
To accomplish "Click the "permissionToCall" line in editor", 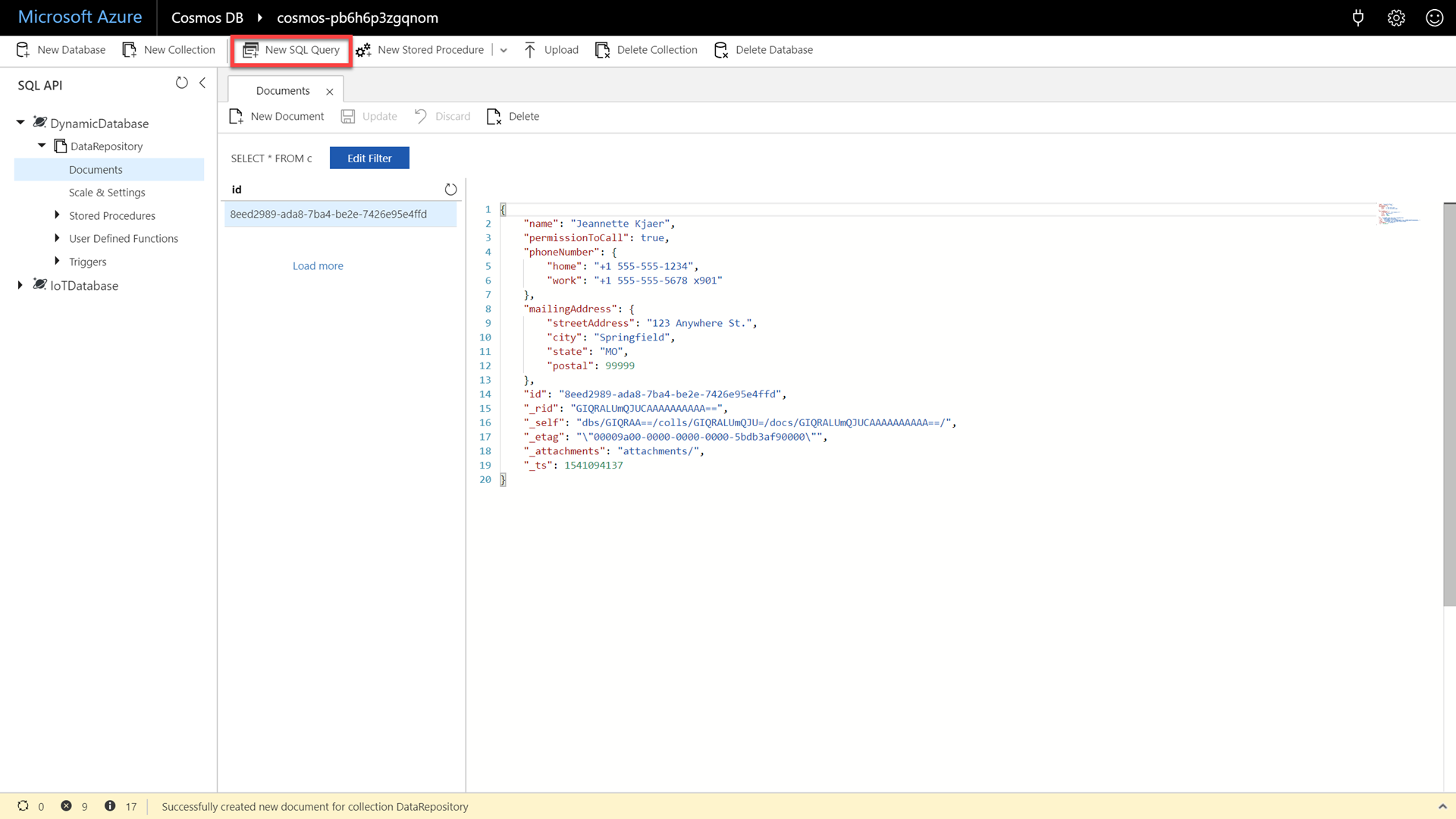I will 596,238.
